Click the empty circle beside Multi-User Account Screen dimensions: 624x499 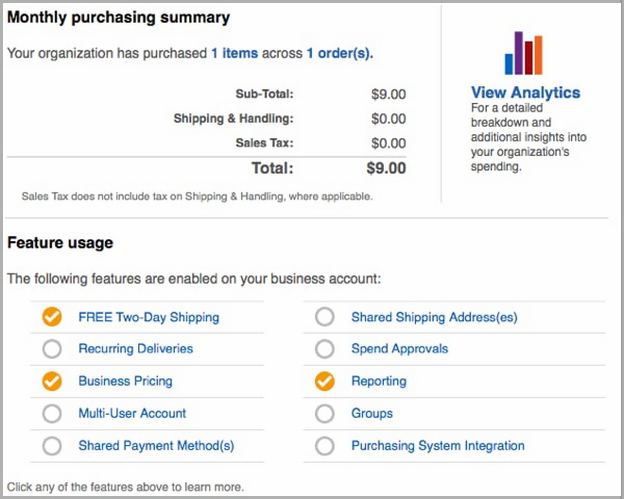pos(52,413)
